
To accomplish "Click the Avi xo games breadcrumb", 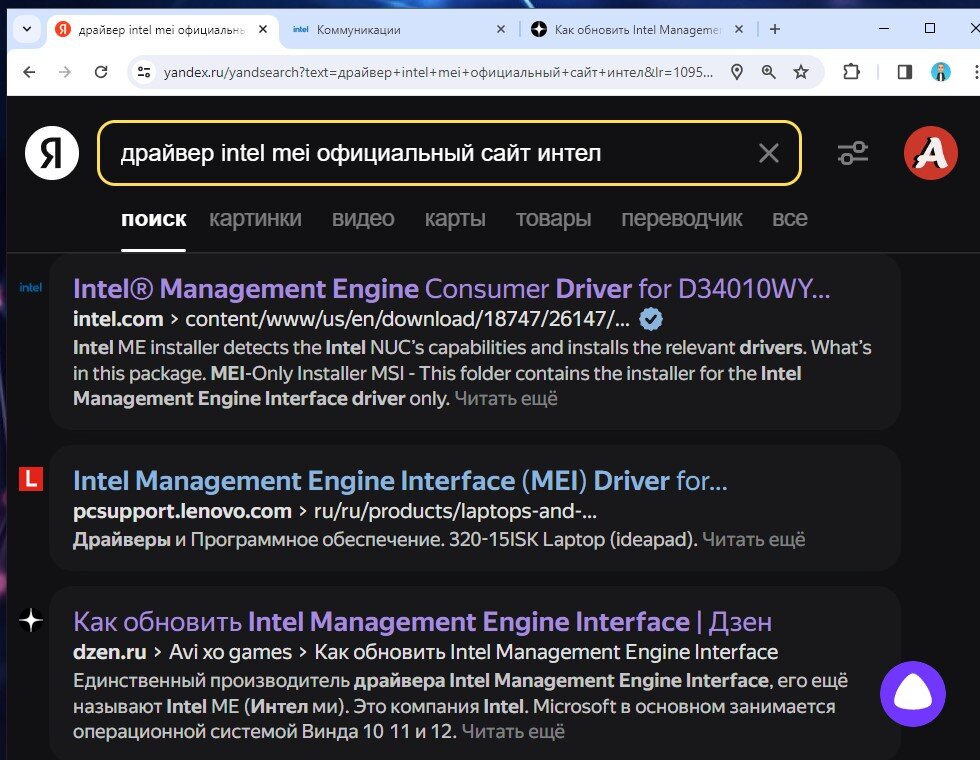I will click(231, 652).
